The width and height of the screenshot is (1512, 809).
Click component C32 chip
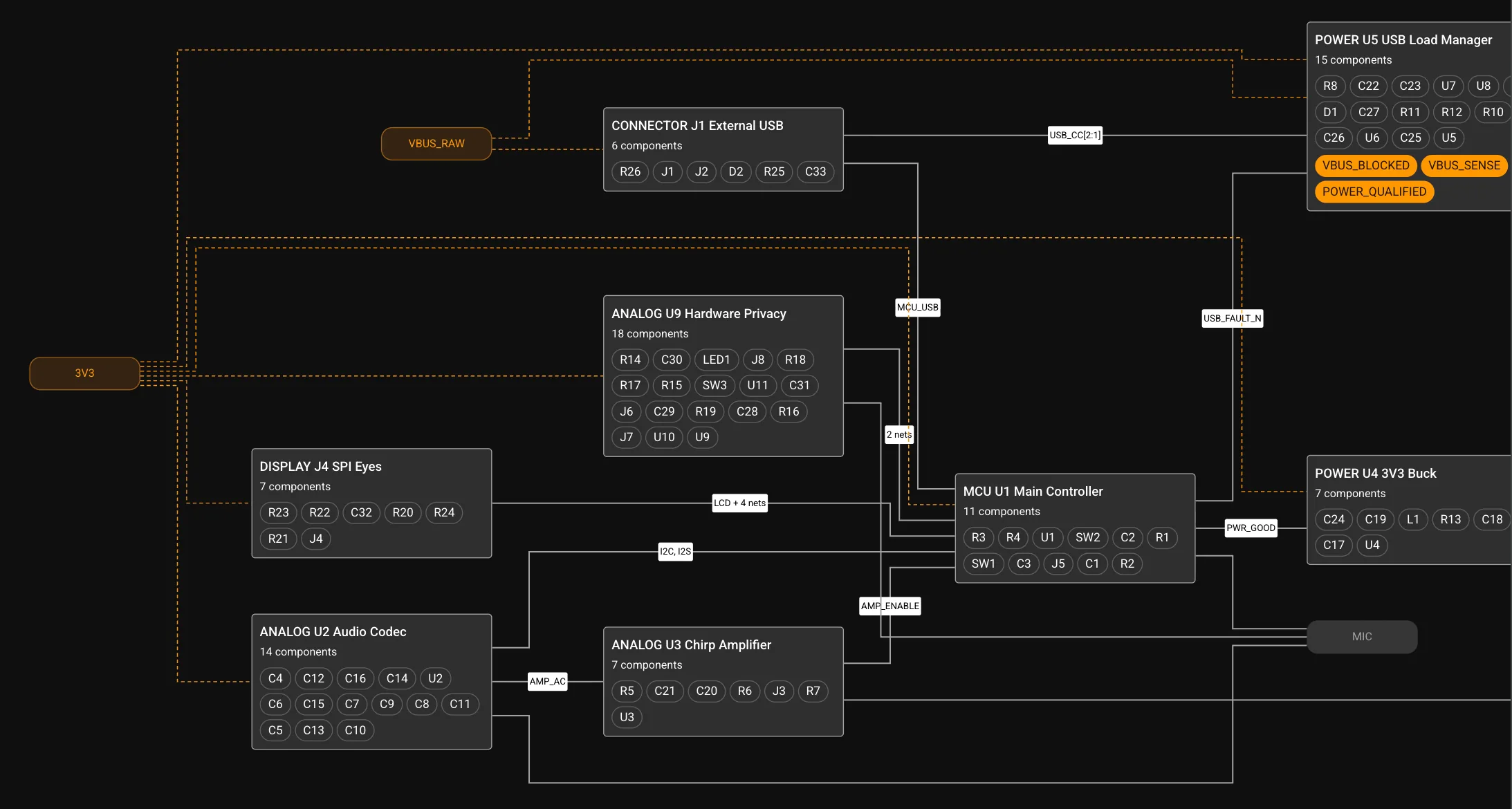pyautogui.click(x=361, y=513)
